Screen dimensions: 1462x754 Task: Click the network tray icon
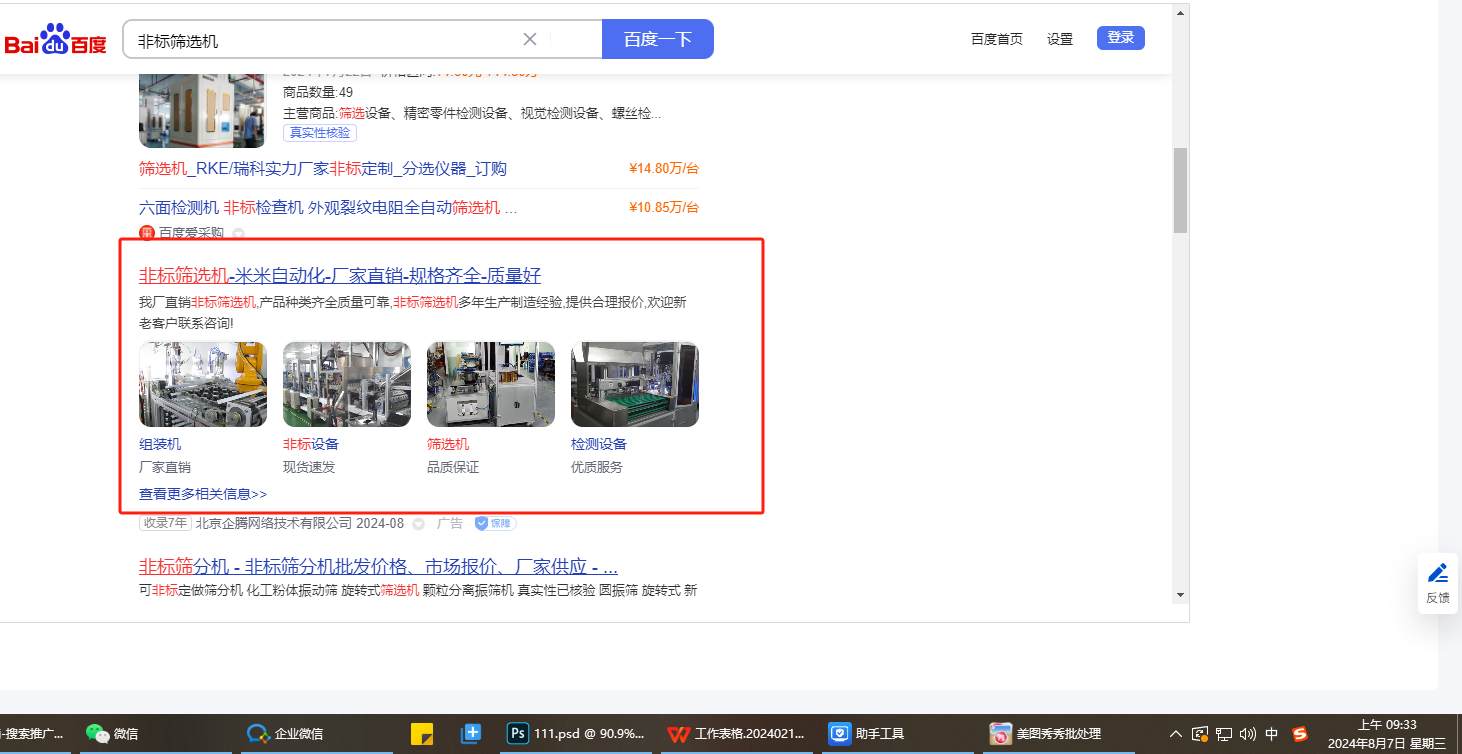[x=1223, y=733]
